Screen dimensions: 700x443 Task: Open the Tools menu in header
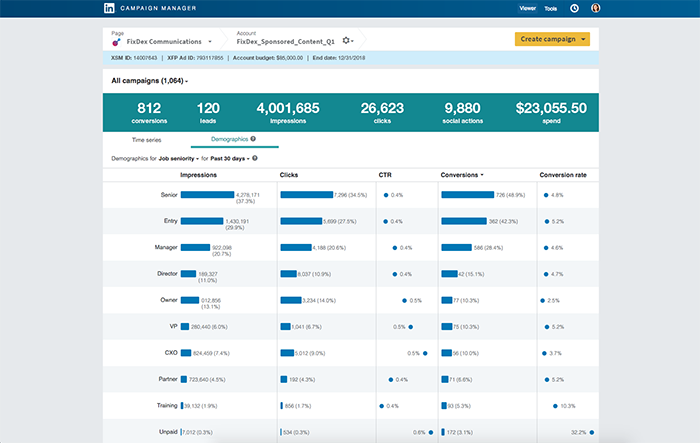click(x=550, y=8)
